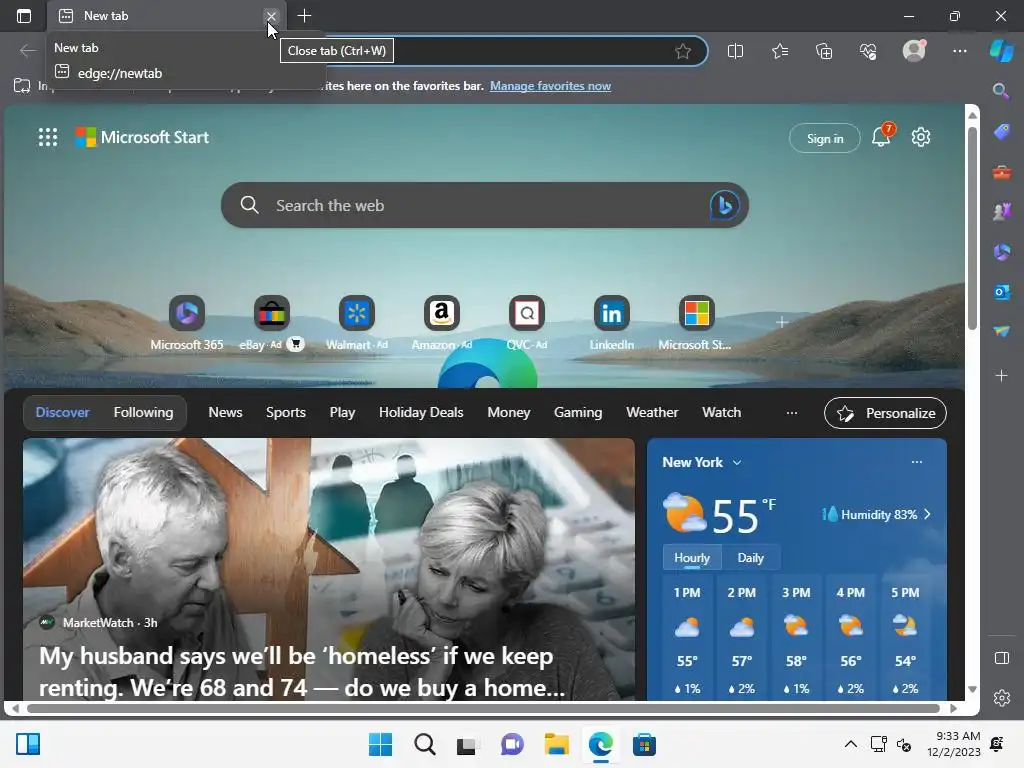Open the Weather category
This screenshot has width=1024, height=768.
[x=652, y=412]
